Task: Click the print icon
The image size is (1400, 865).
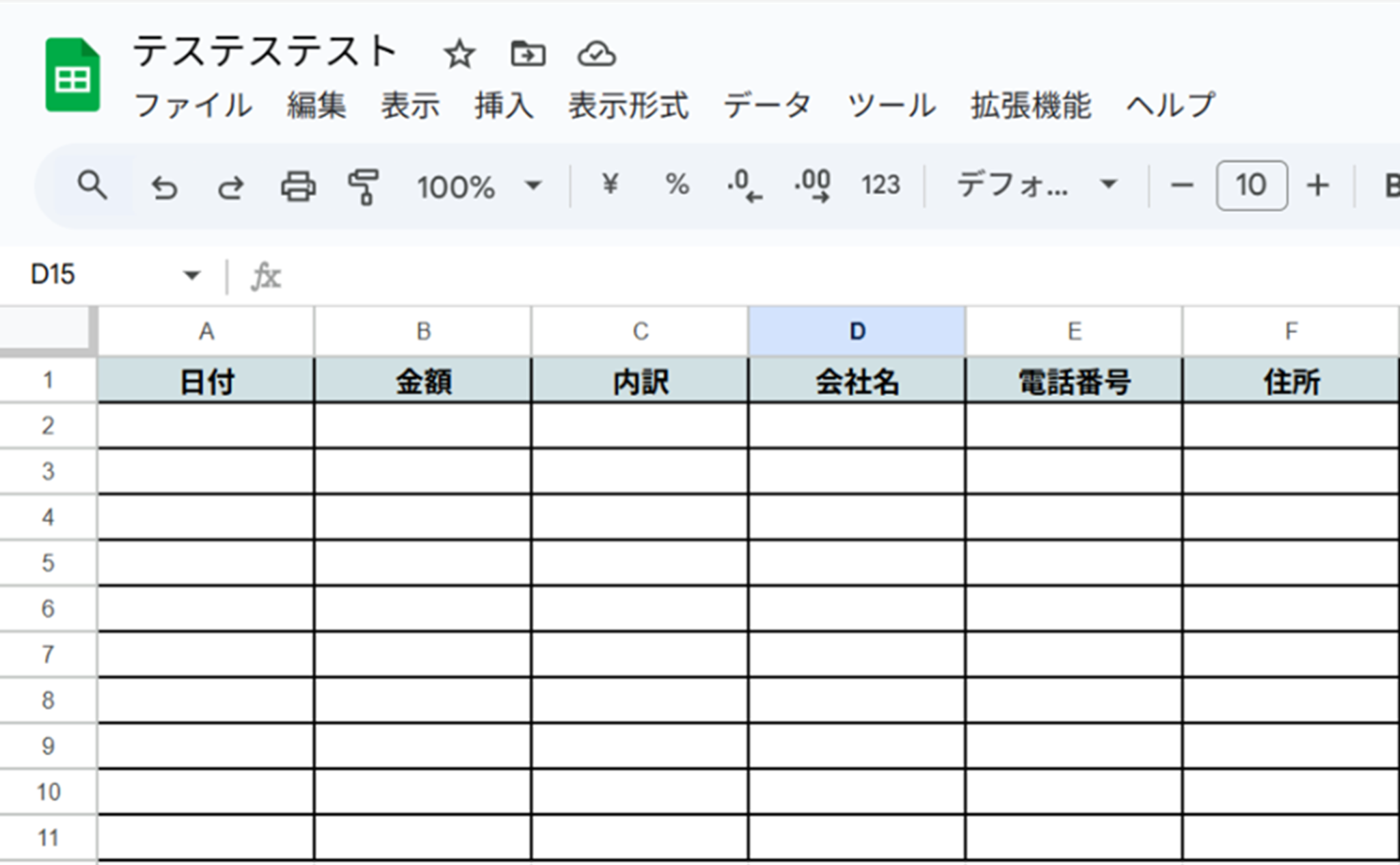Action: (x=298, y=186)
